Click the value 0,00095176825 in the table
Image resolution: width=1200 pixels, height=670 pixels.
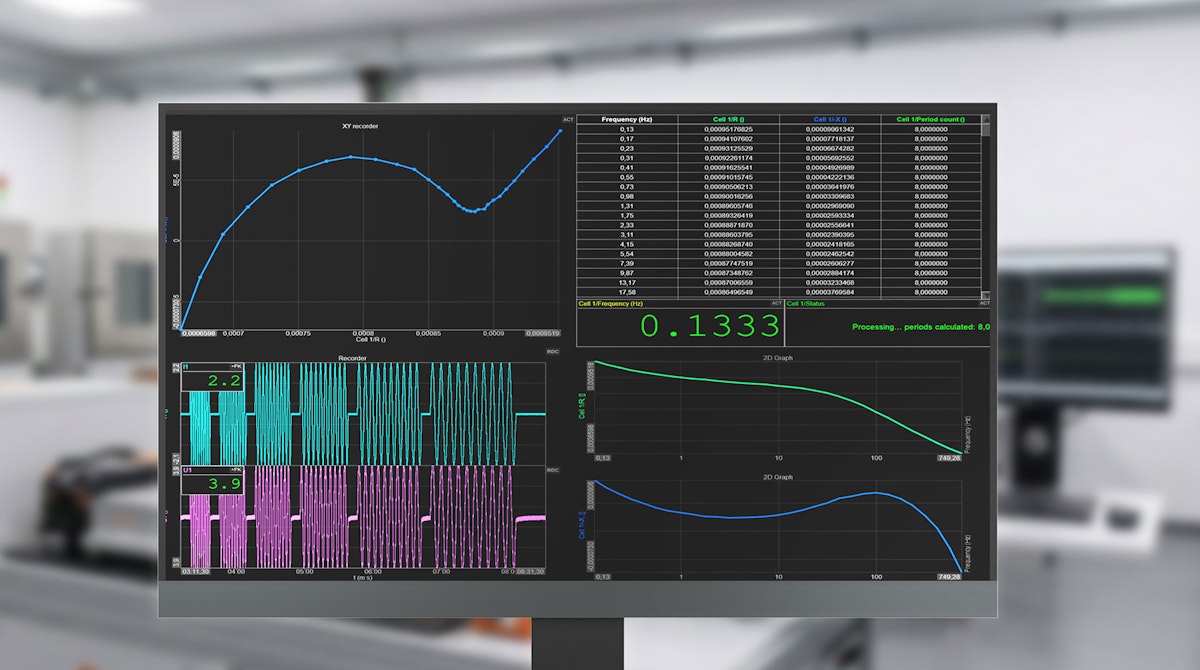[x=728, y=129]
